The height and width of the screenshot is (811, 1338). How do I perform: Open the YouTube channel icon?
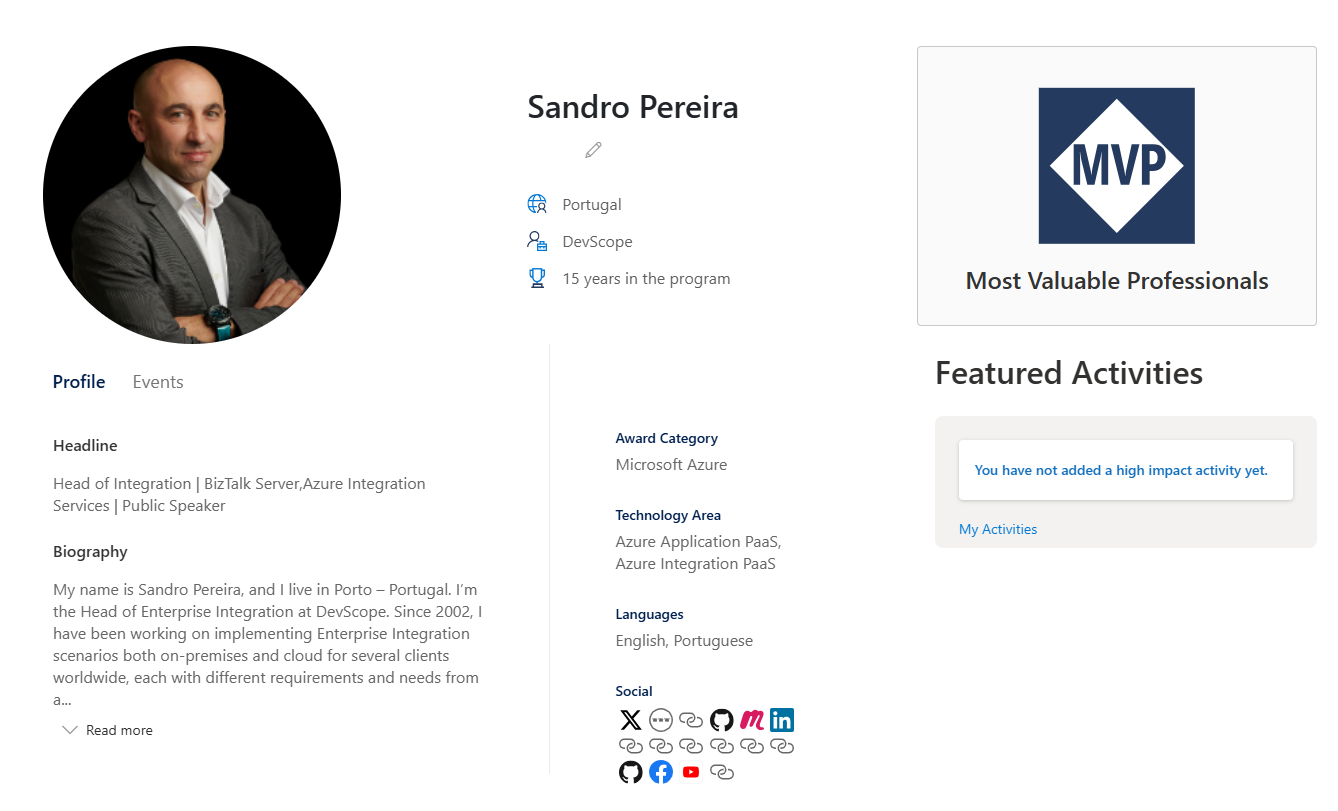tap(691, 772)
